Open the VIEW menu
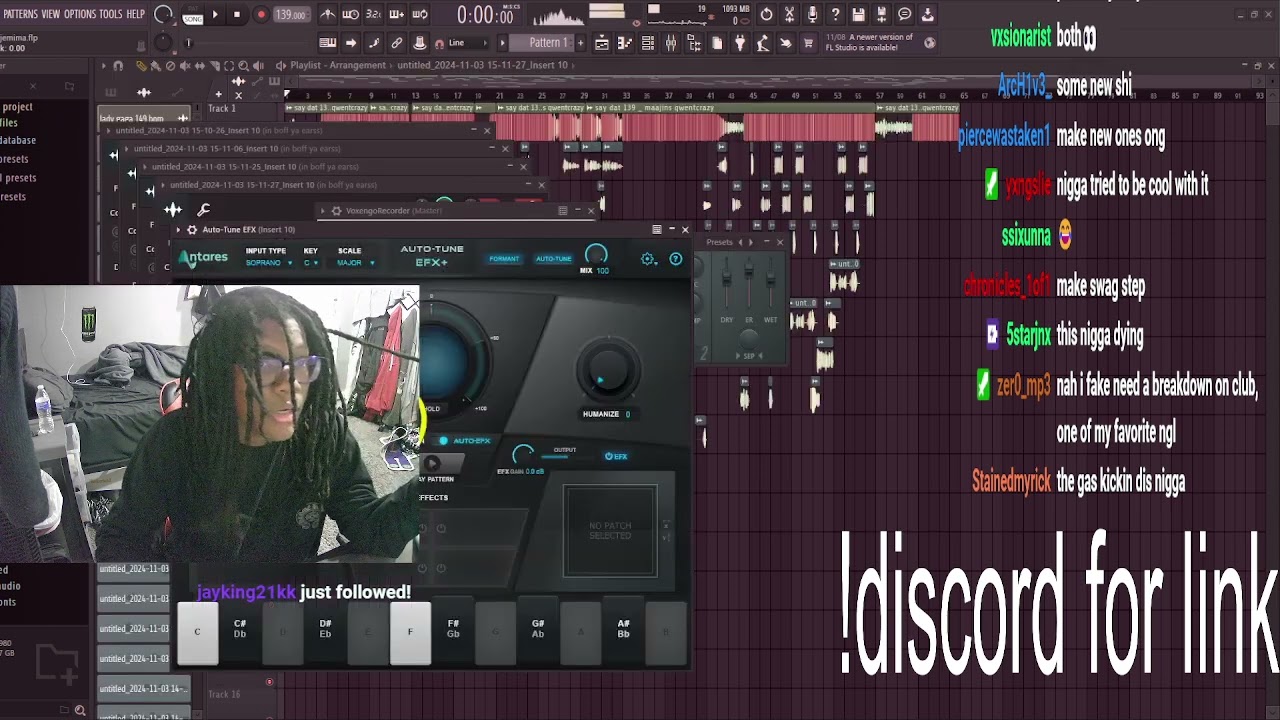 coord(50,14)
